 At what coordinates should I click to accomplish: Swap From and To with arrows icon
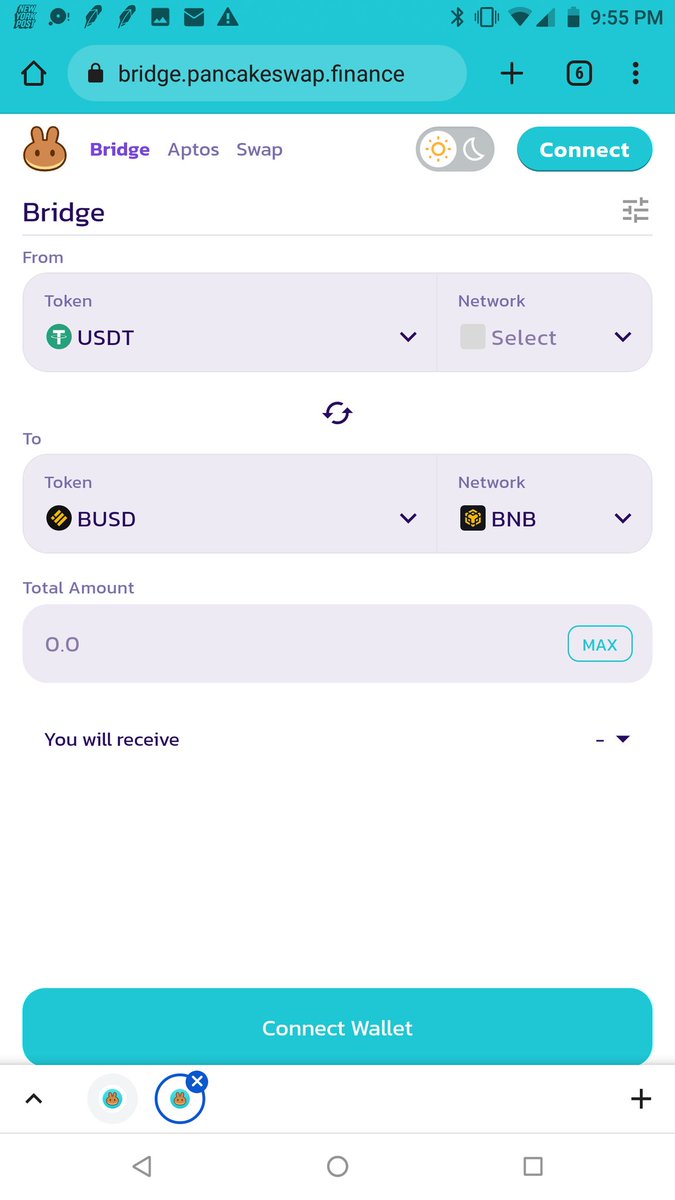pyautogui.click(x=337, y=412)
